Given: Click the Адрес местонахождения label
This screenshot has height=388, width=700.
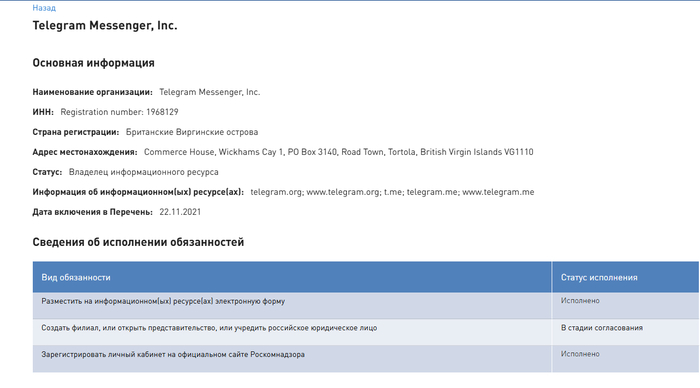Looking at the screenshot, I should [85, 152].
